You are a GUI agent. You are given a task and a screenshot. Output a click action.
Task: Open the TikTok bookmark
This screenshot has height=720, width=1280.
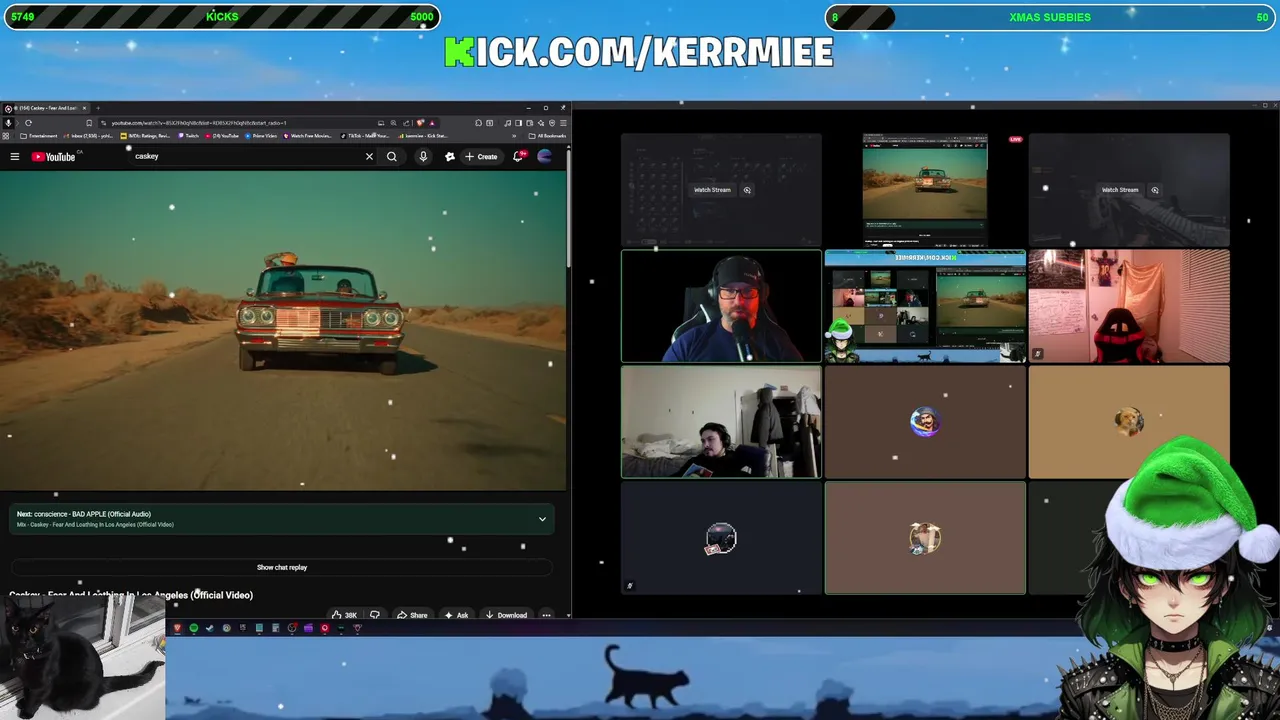click(x=365, y=135)
